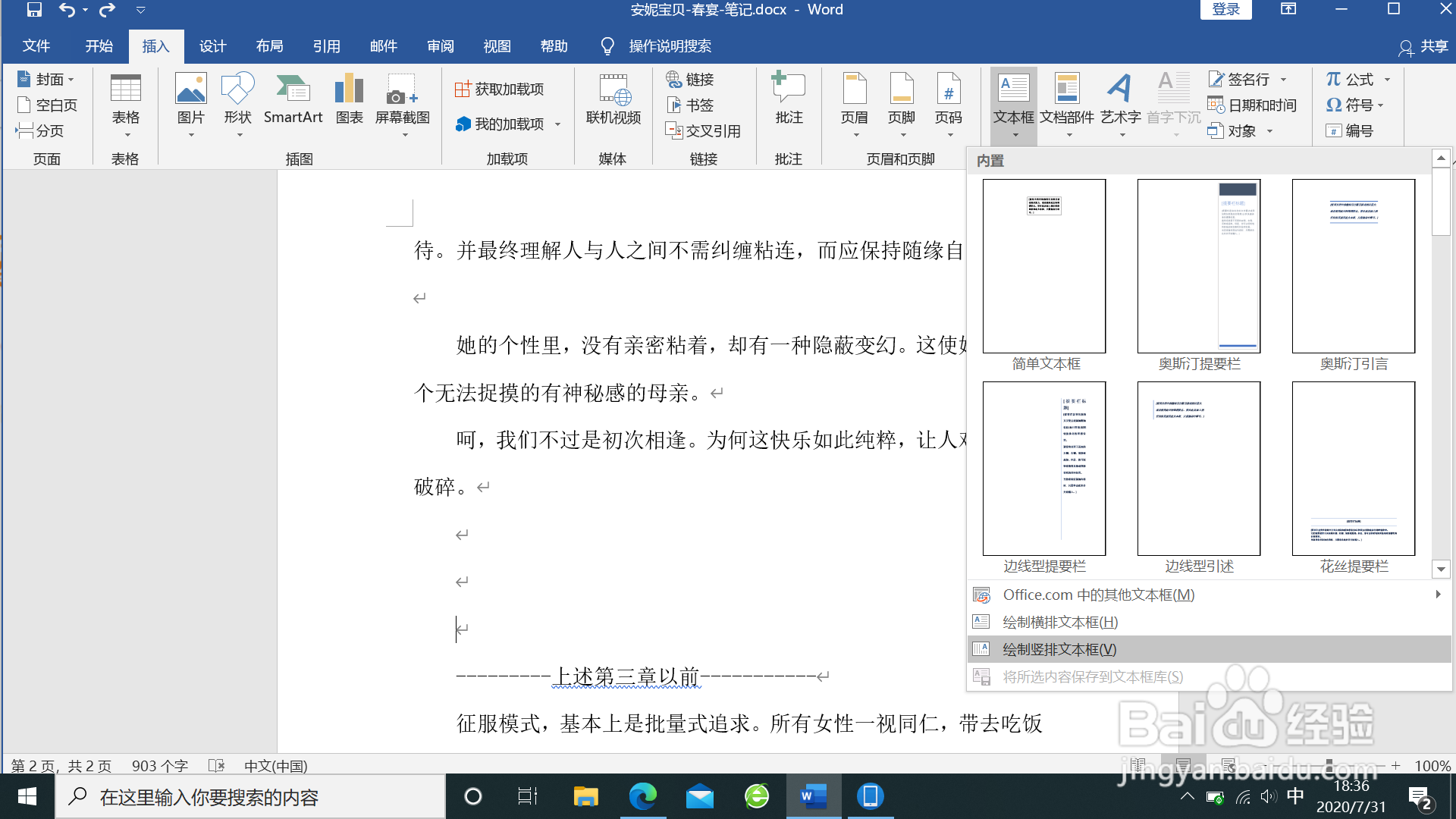Get add-ins (获取加载项)
Image resolution: width=1456 pixels, height=819 pixels.
click(x=500, y=89)
